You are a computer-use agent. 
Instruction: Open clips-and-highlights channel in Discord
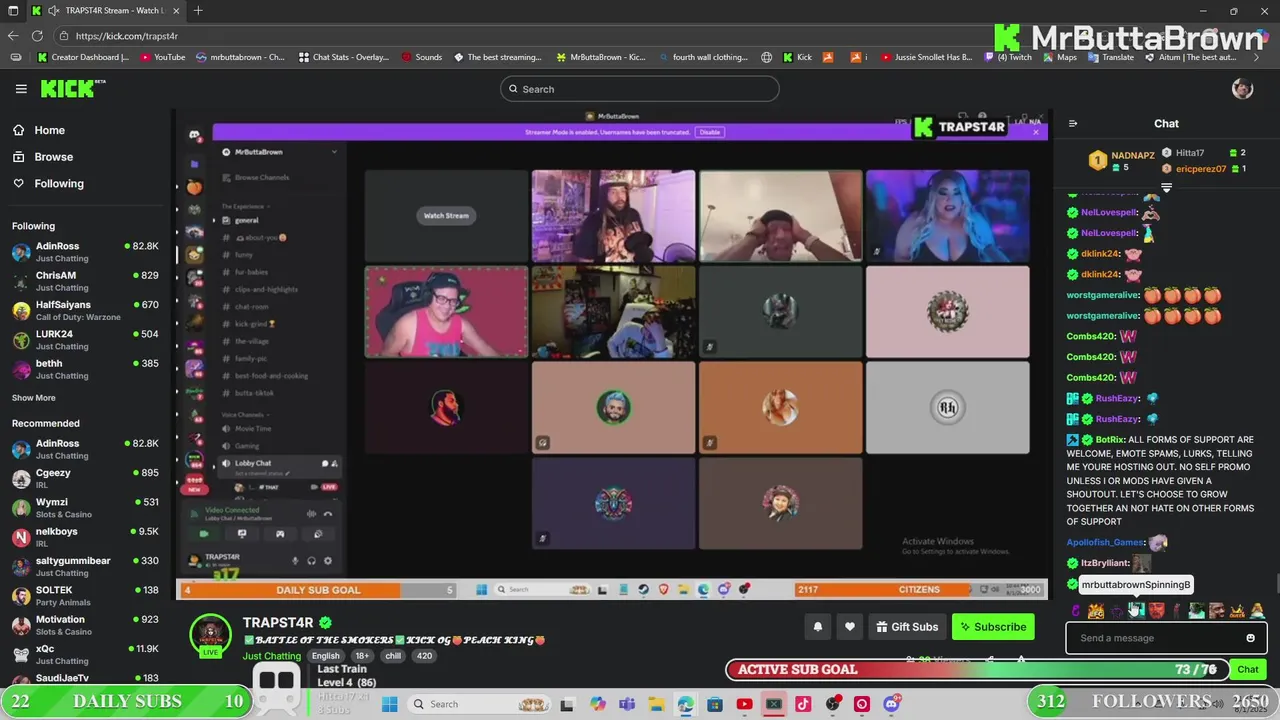tap(266, 289)
